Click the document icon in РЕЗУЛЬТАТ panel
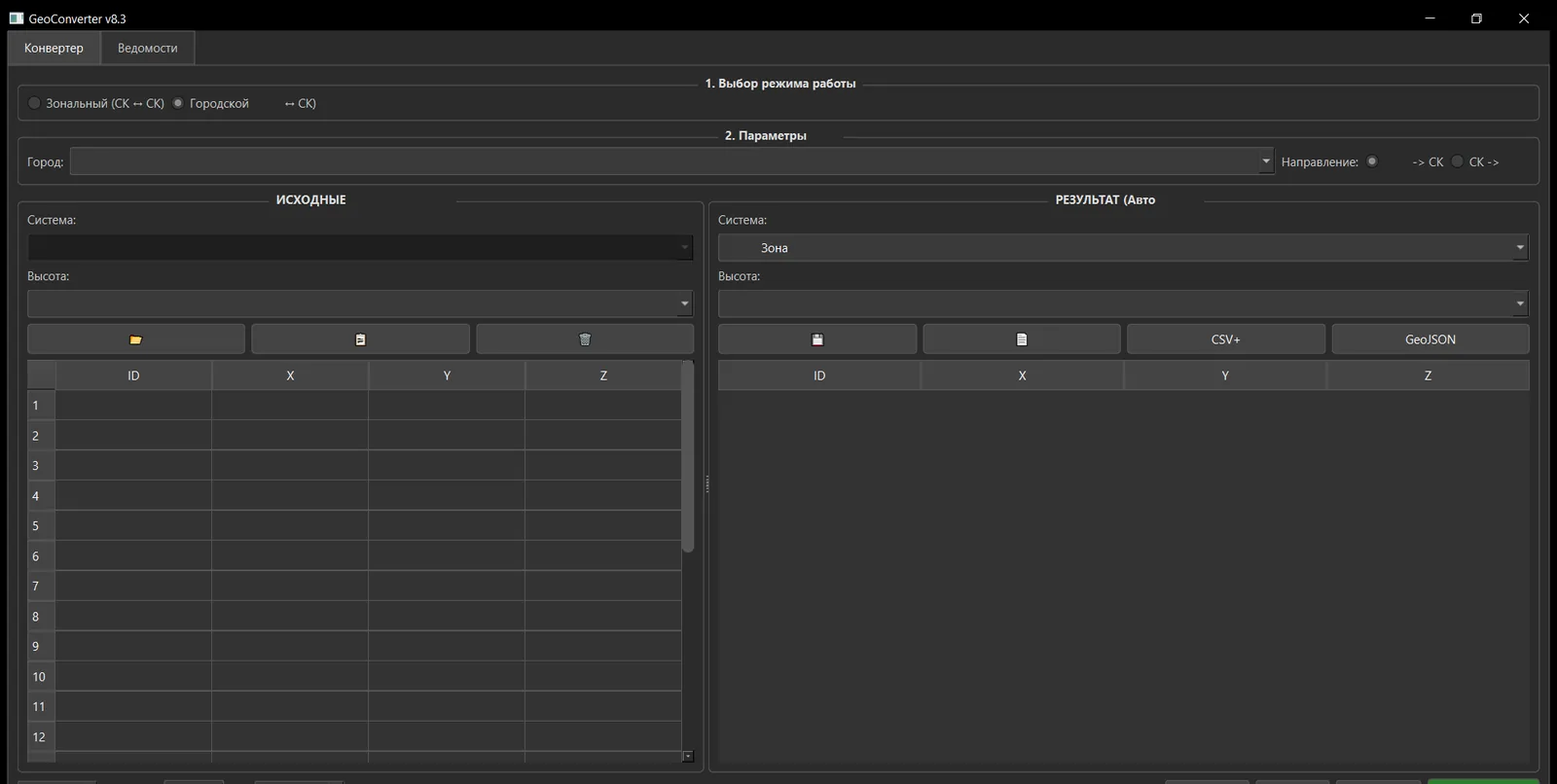 [x=1022, y=339]
